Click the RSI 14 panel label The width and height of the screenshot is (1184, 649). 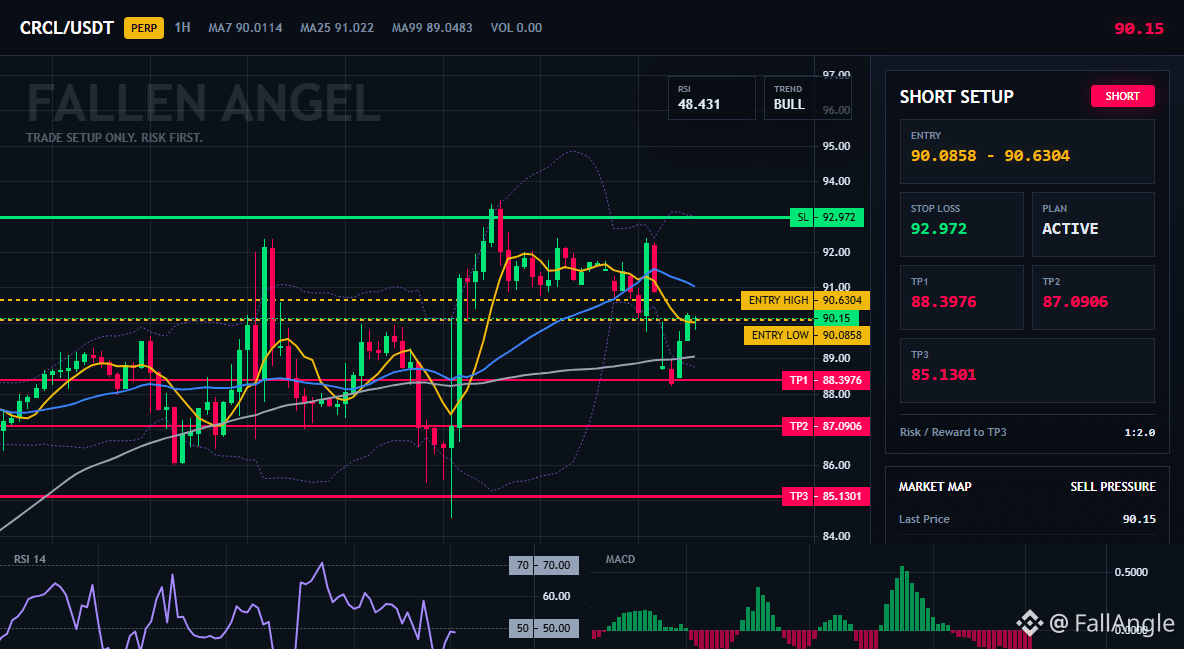coord(29,559)
